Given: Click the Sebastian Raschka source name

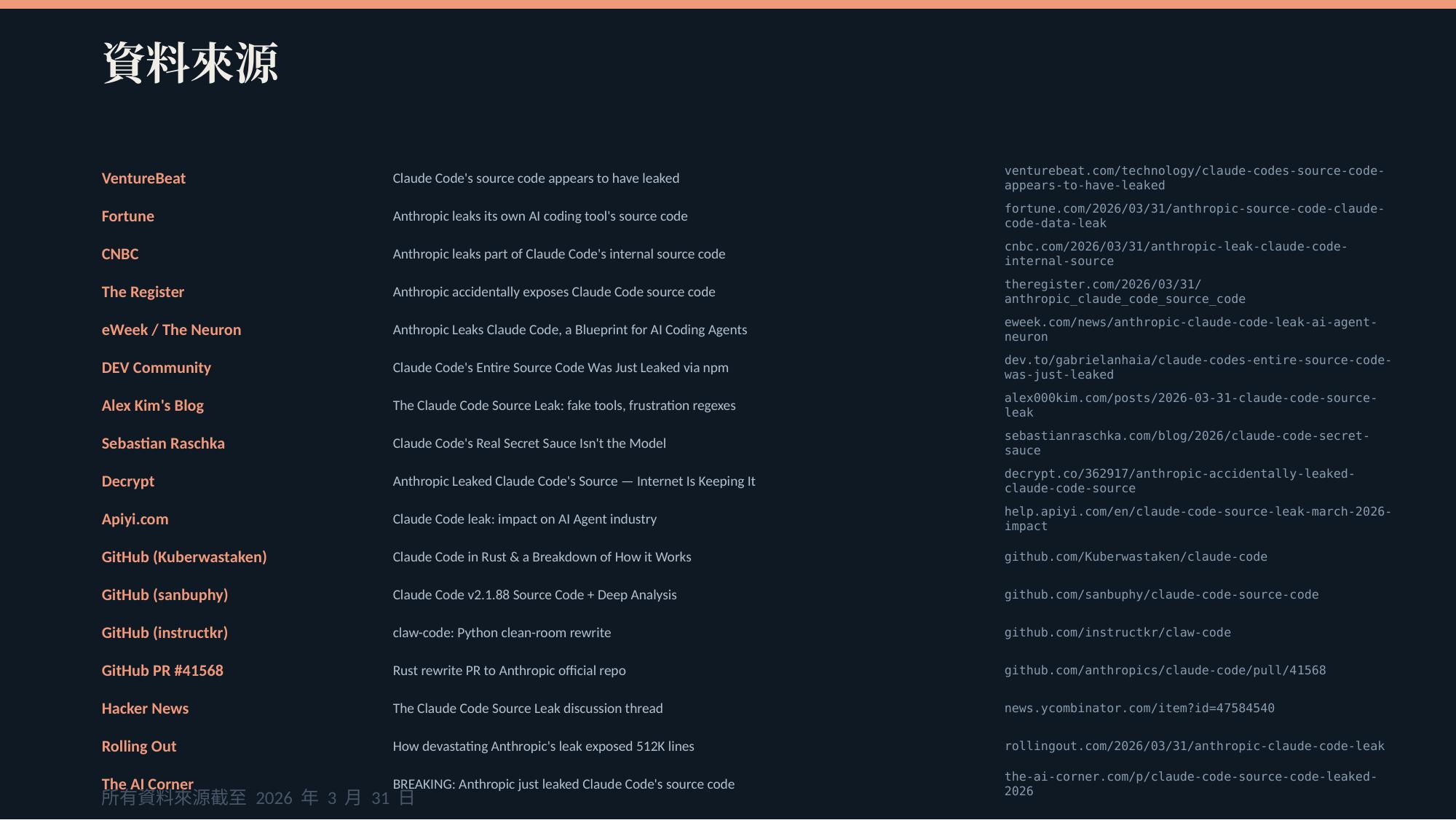Looking at the screenshot, I should click(163, 443).
